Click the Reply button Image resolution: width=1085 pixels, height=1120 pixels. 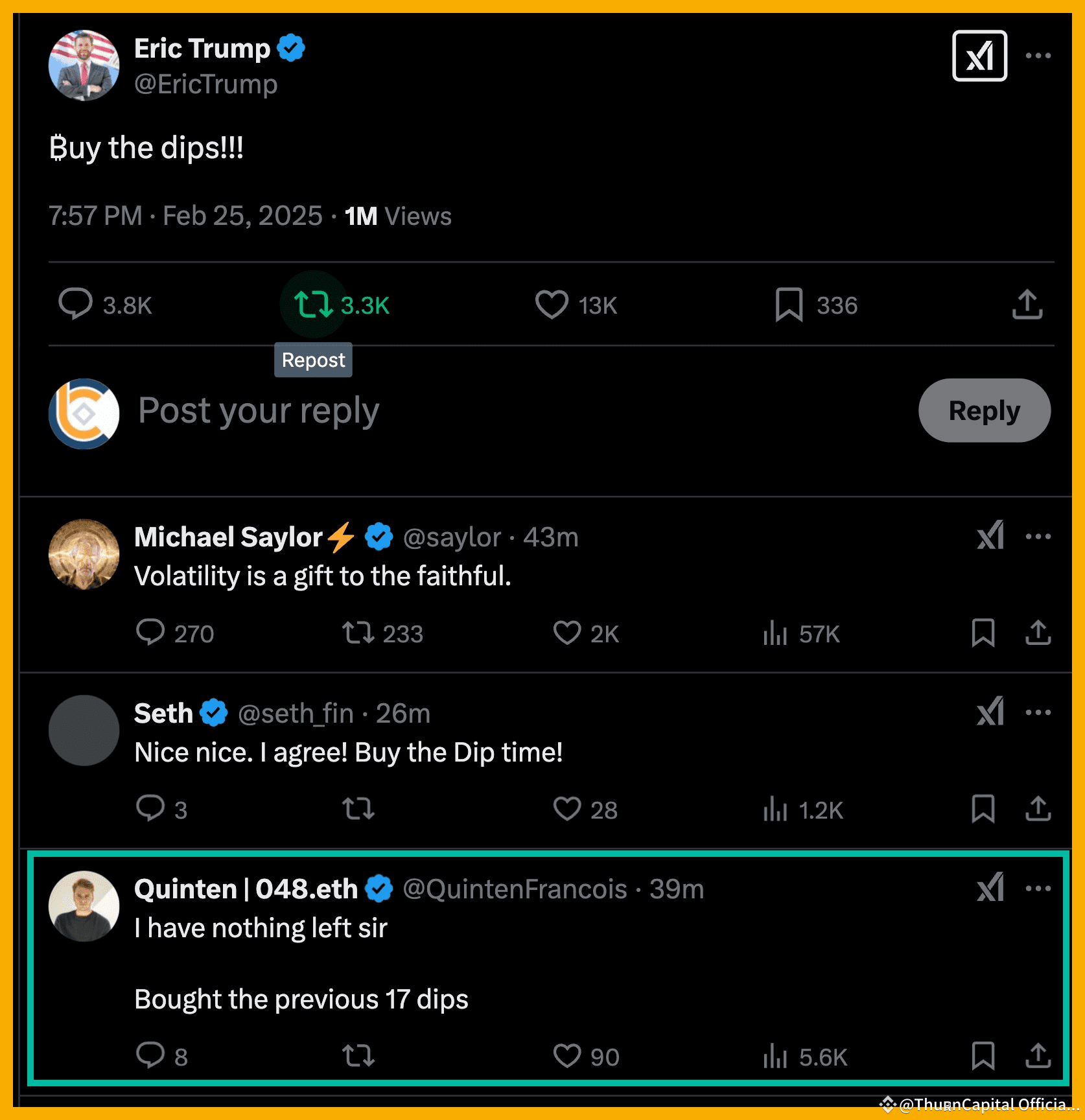click(984, 410)
